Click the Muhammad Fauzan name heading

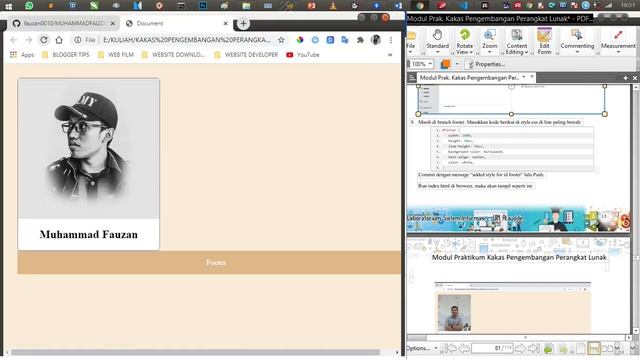[x=89, y=234]
